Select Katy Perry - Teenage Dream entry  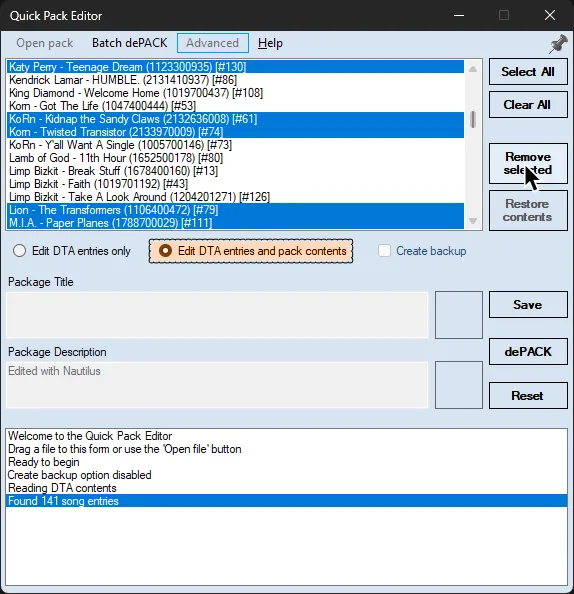pos(235,67)
